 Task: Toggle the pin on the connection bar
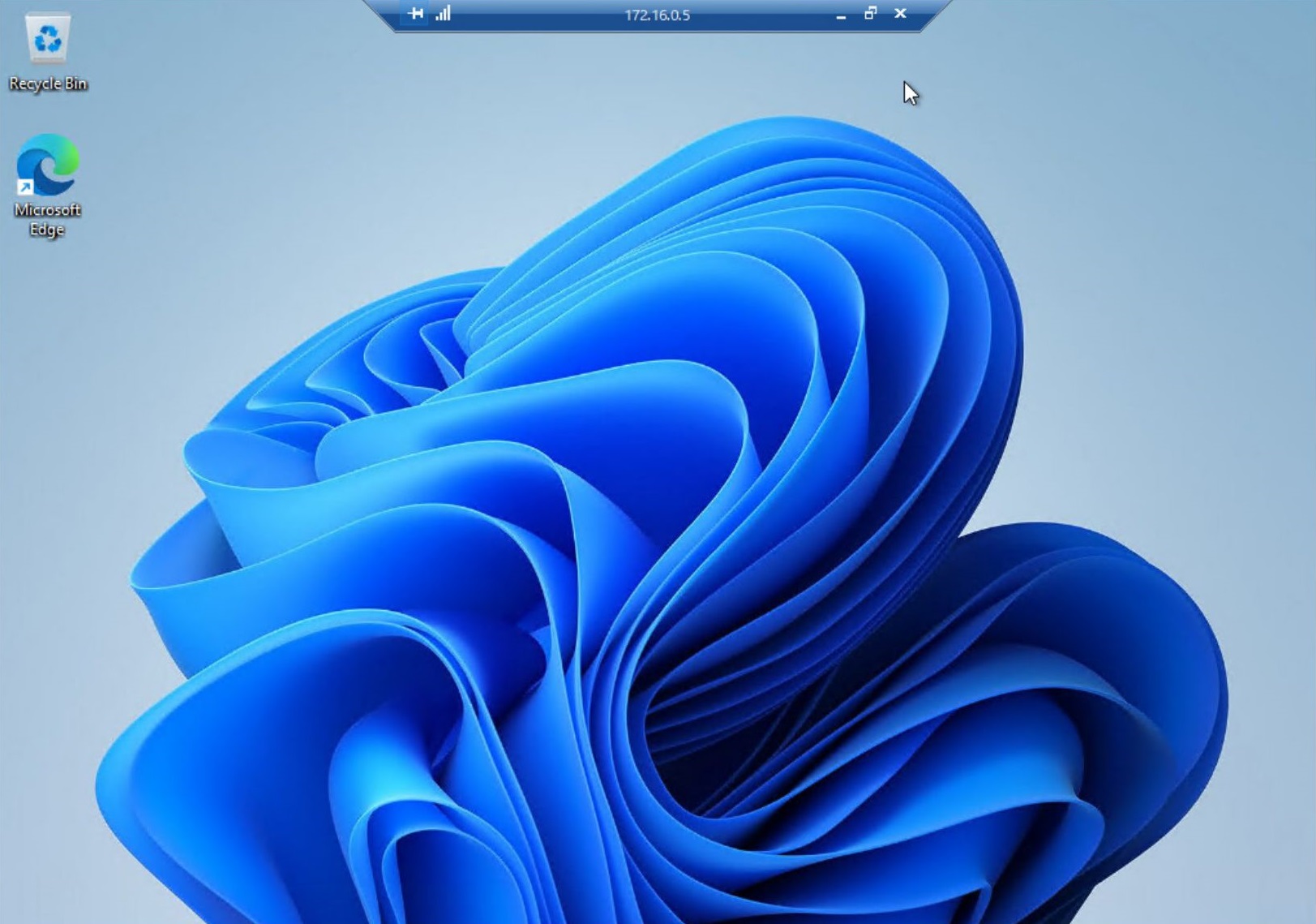pyautogui.click(x=415, y=14)
